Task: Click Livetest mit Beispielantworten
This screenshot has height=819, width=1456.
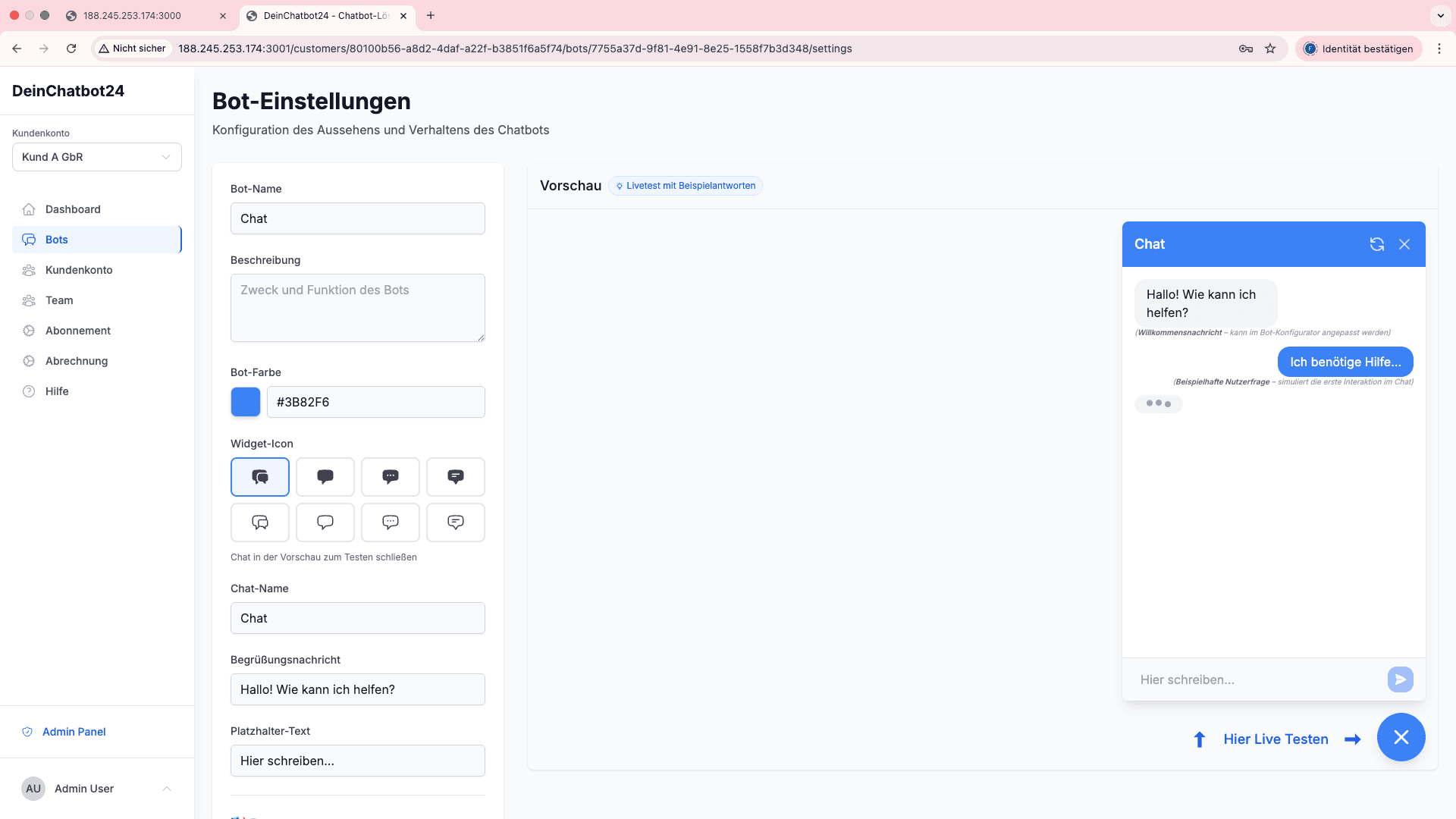Action: [685, 186]
